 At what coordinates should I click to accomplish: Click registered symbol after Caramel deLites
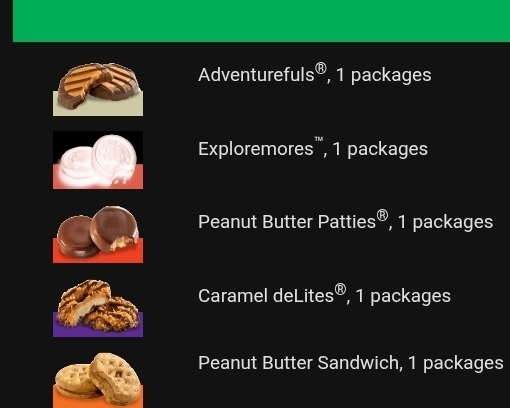(340, 289)
